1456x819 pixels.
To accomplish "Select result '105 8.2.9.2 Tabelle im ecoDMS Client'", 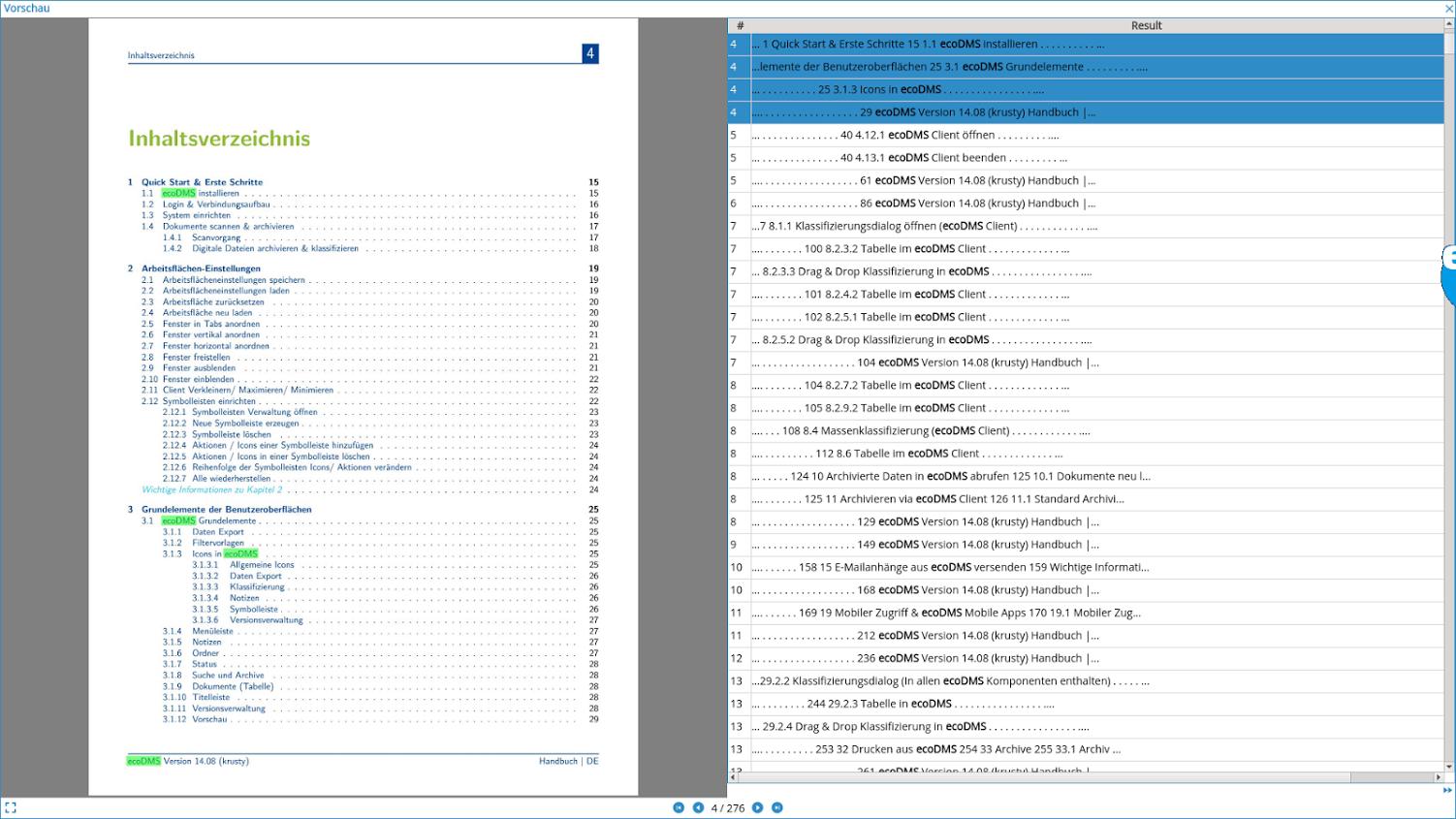I will pyautogui.click(x=1086, y=408).
